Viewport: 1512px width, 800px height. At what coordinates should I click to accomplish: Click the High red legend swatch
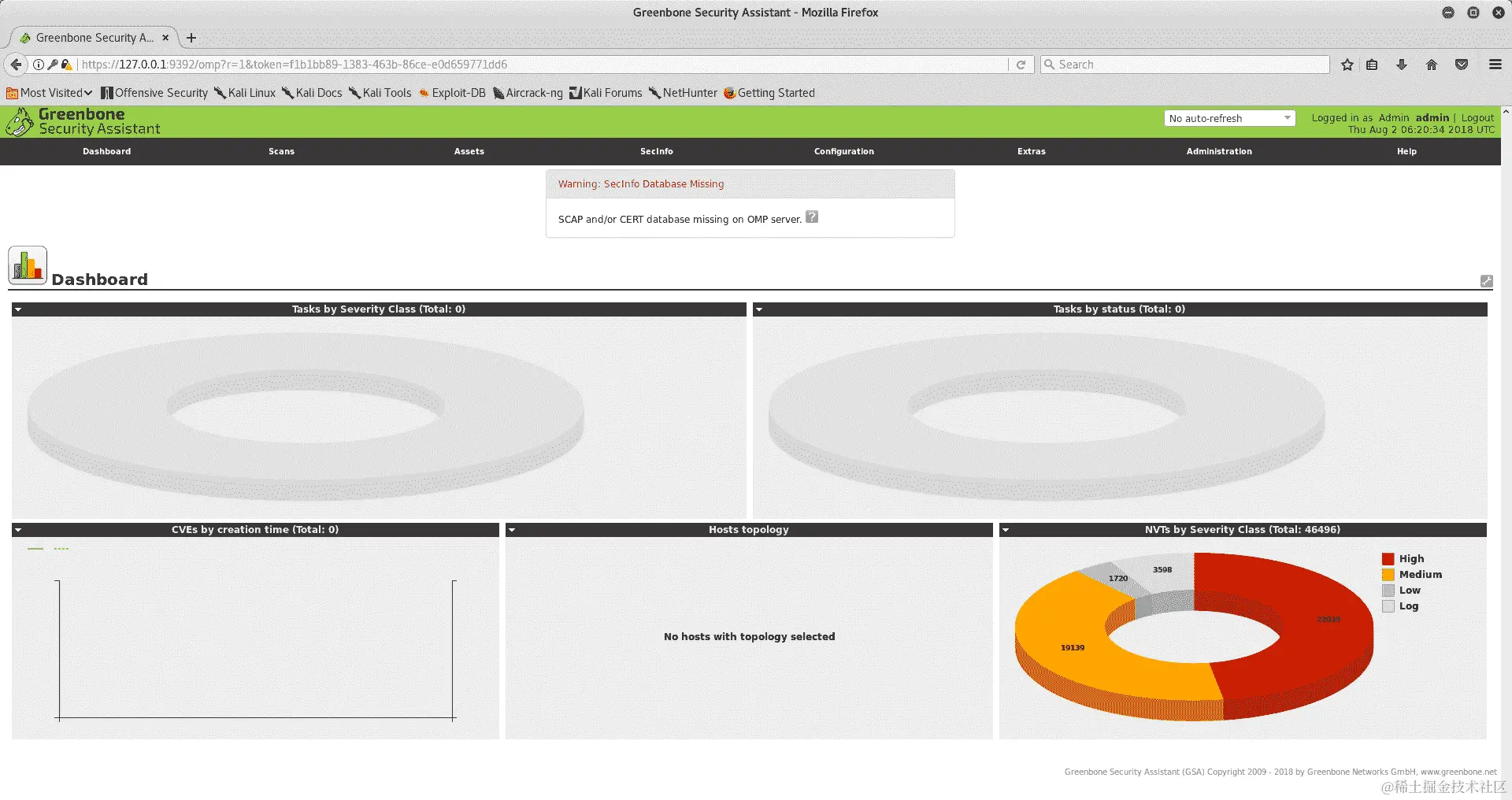pyautogui.click(x=1388, y=559)
